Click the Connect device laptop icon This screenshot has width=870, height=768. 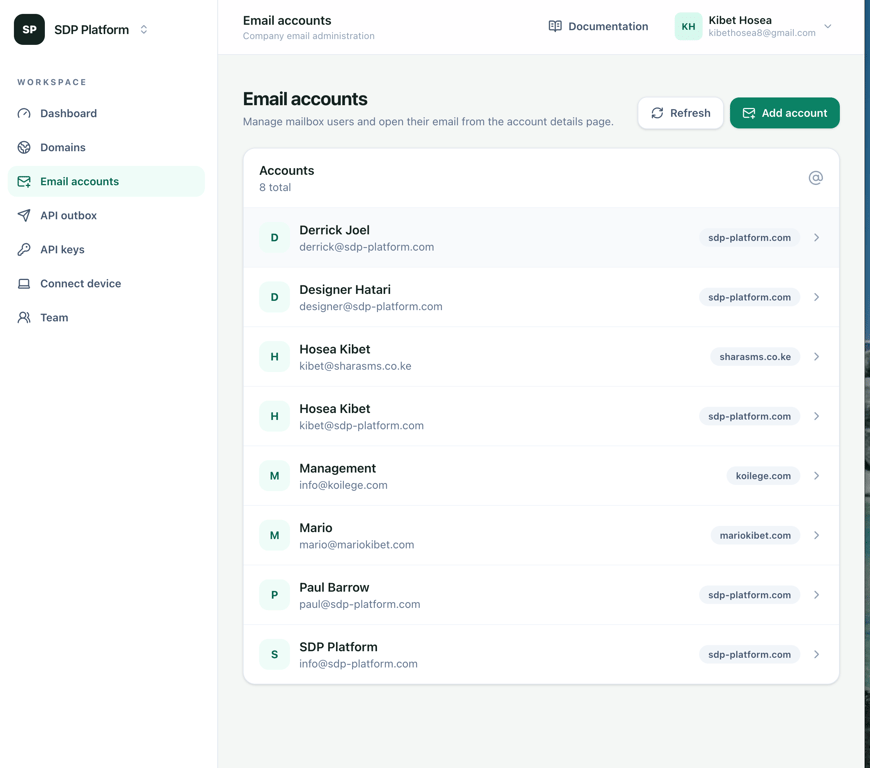point(24,284)
